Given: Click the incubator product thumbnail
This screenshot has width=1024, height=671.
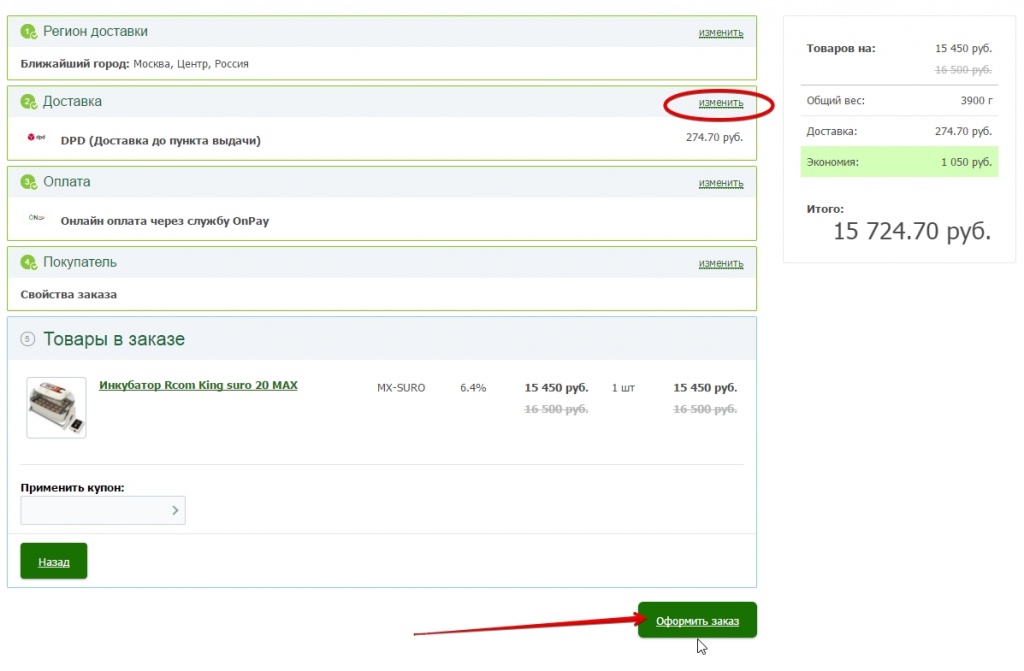Looking at the screenshot, I should (56, 407).
